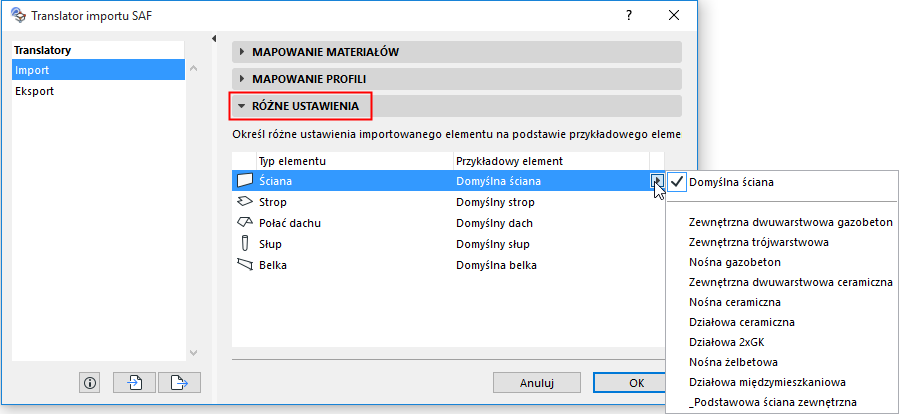Select the Strop row
Viewport: 899px width, 414px height.
coord(448,202)
